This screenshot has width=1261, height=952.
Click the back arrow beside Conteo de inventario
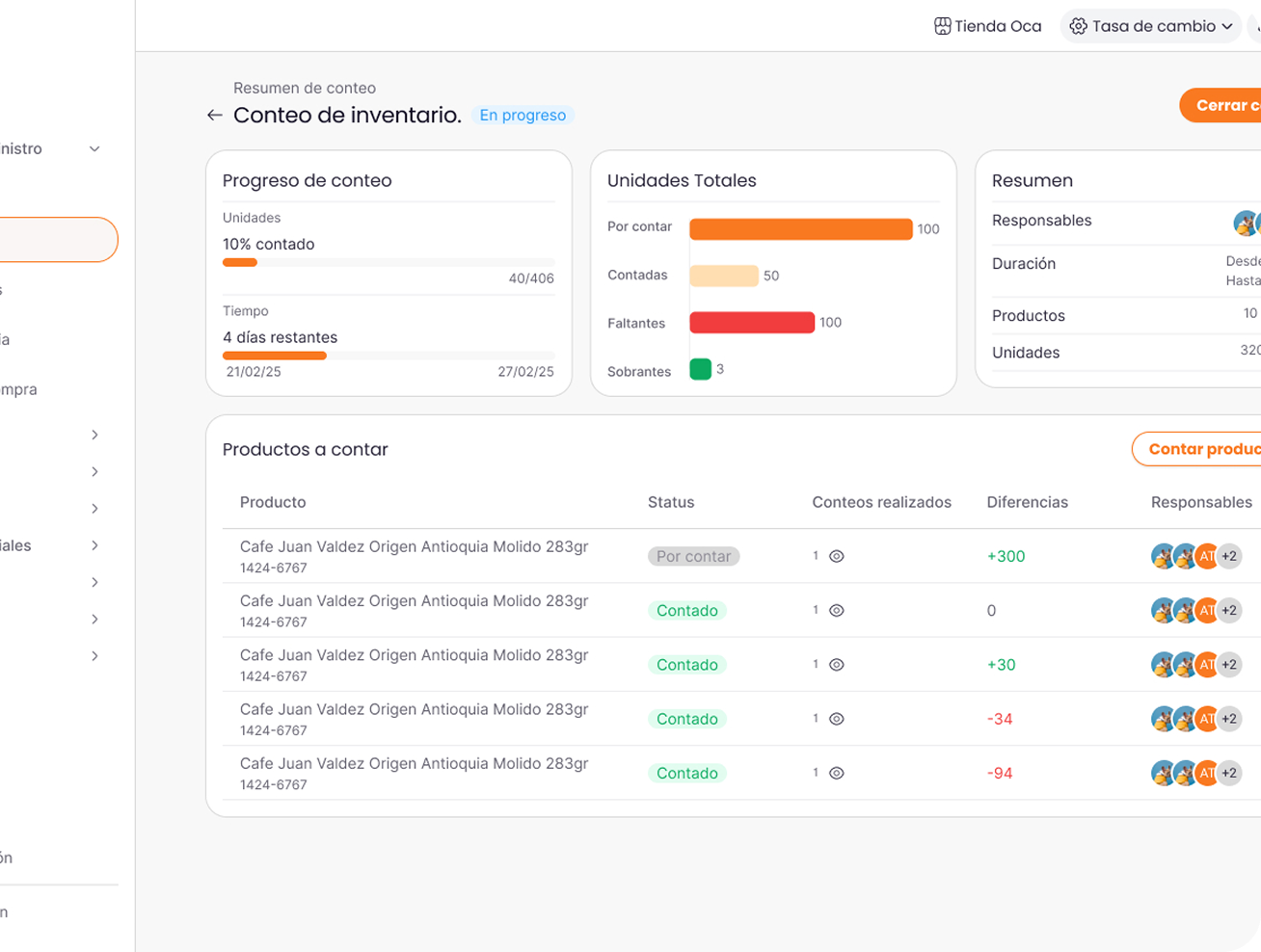pyautogui.click(x=214, y=116)
